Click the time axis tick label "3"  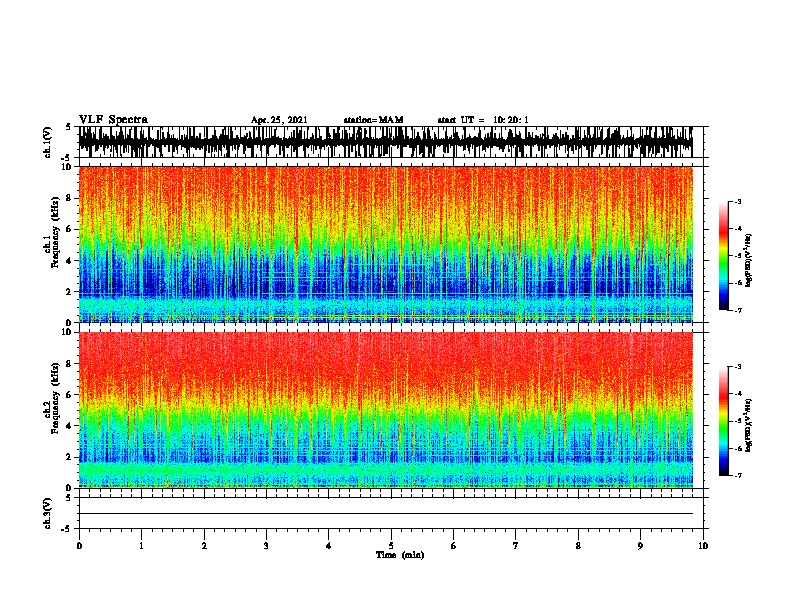(266, 545)
